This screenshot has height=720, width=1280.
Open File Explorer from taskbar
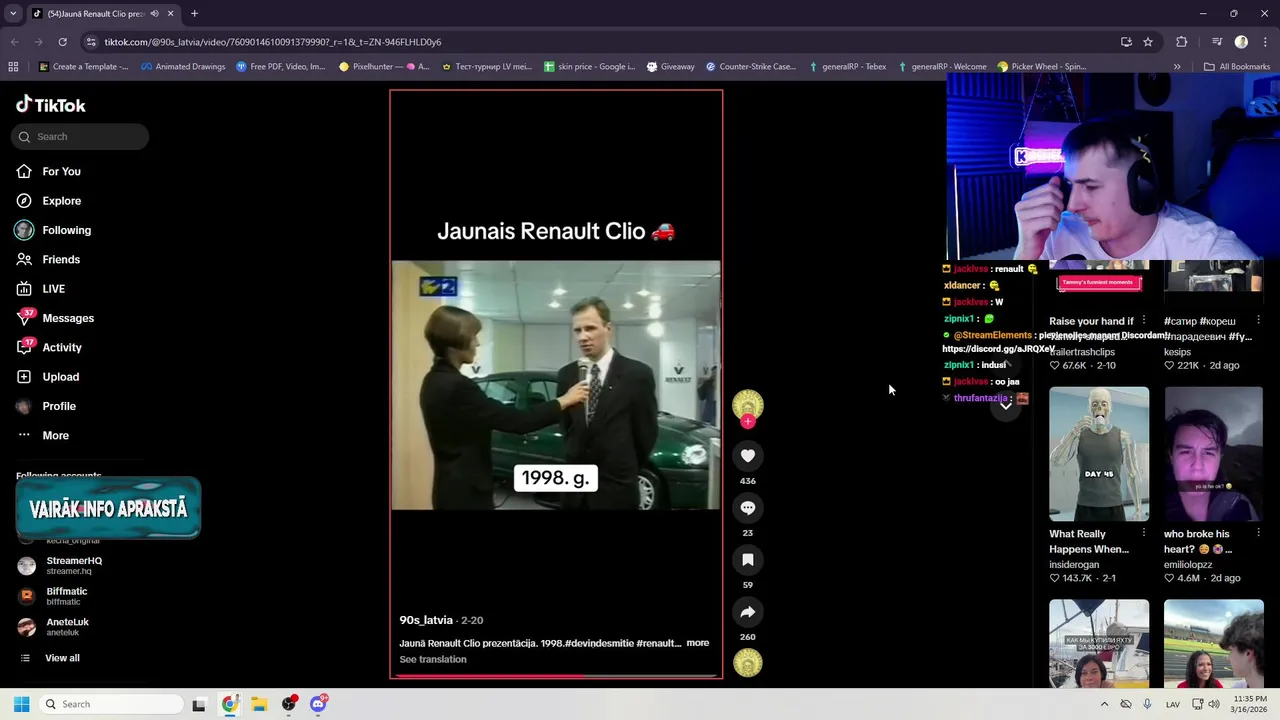click(x=259, y=704)
